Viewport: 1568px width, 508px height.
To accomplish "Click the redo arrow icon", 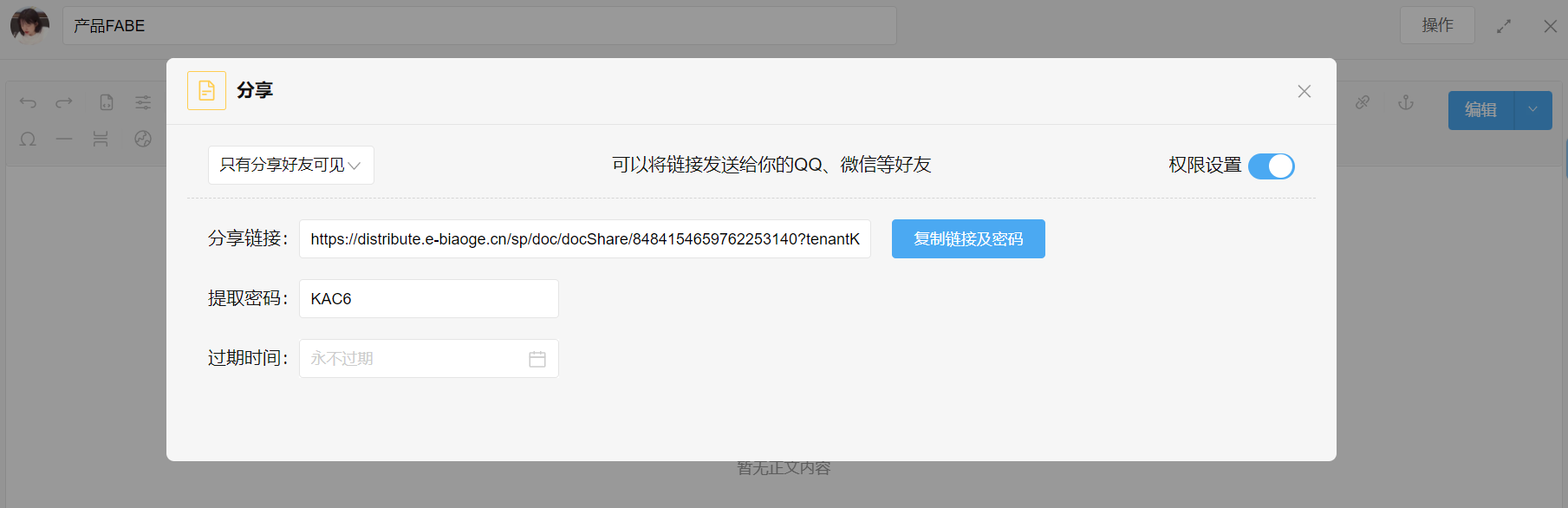I will point(64,102).
